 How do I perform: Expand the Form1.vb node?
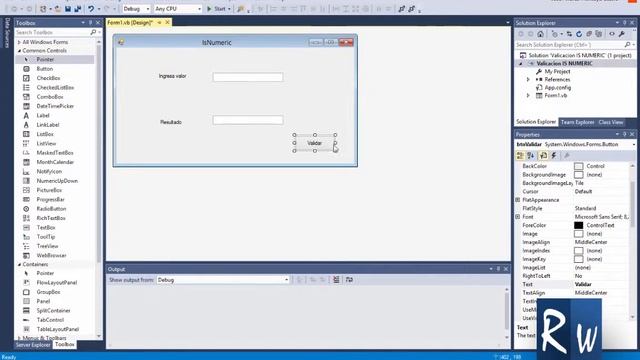528,96
